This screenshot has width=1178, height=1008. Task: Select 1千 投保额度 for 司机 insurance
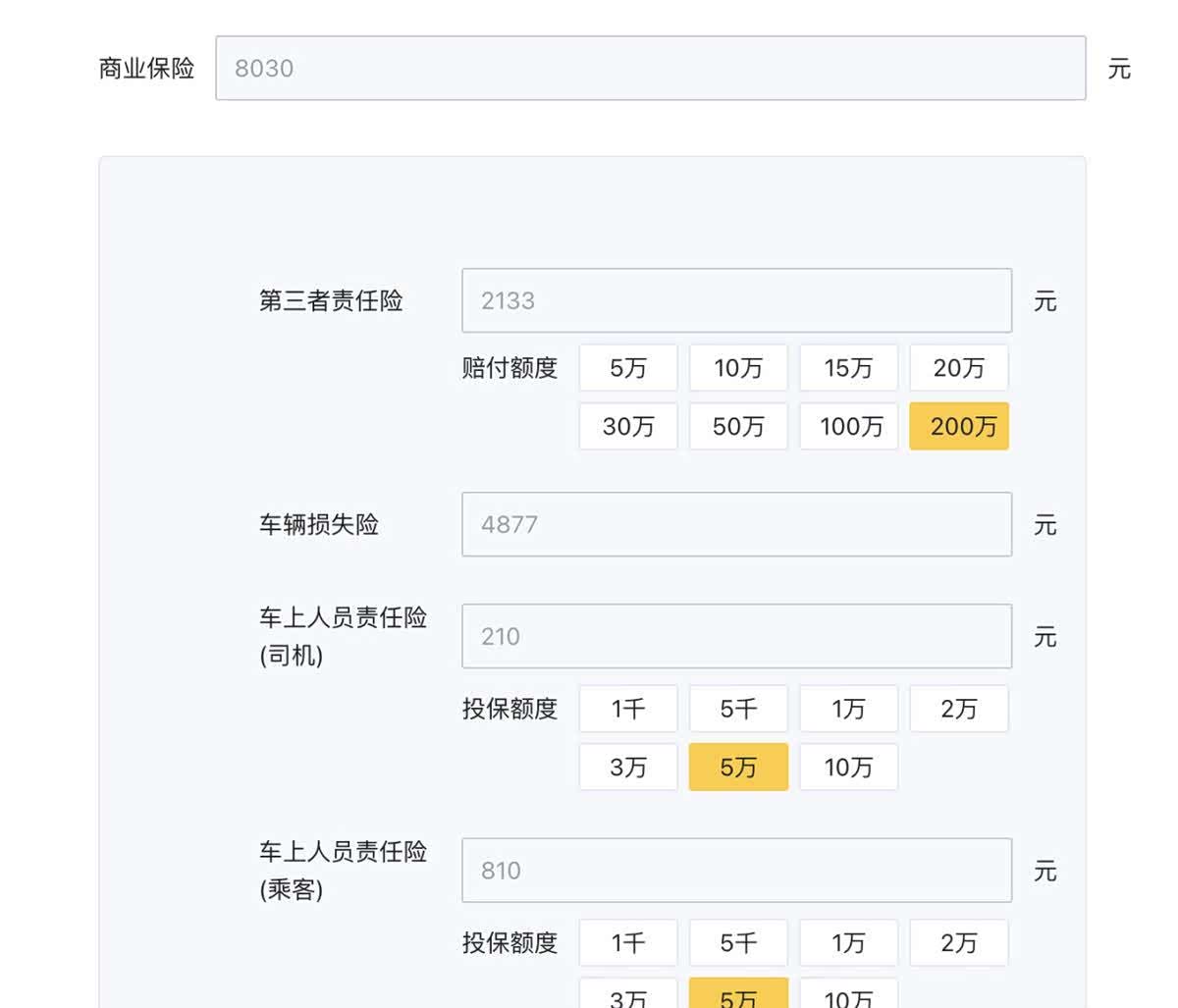628,709
